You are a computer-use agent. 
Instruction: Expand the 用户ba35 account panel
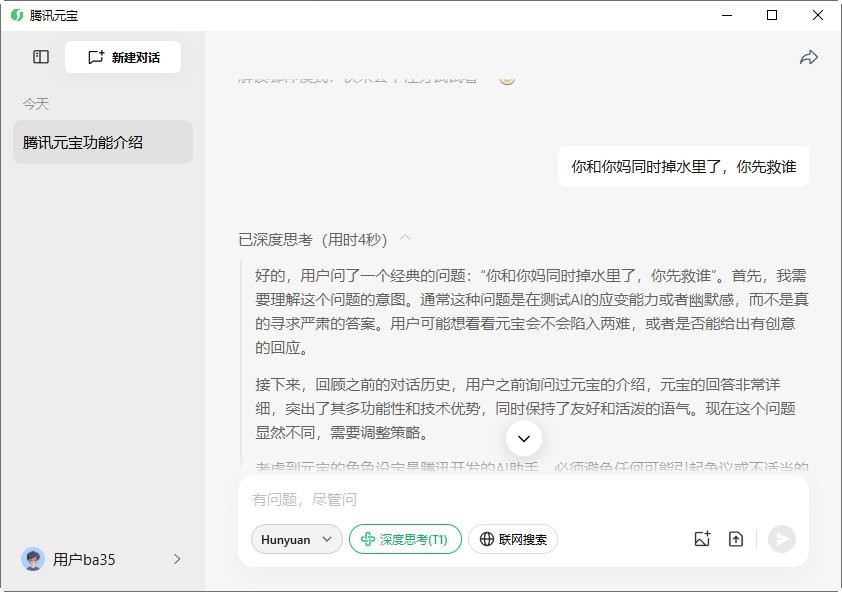[177, 559]
